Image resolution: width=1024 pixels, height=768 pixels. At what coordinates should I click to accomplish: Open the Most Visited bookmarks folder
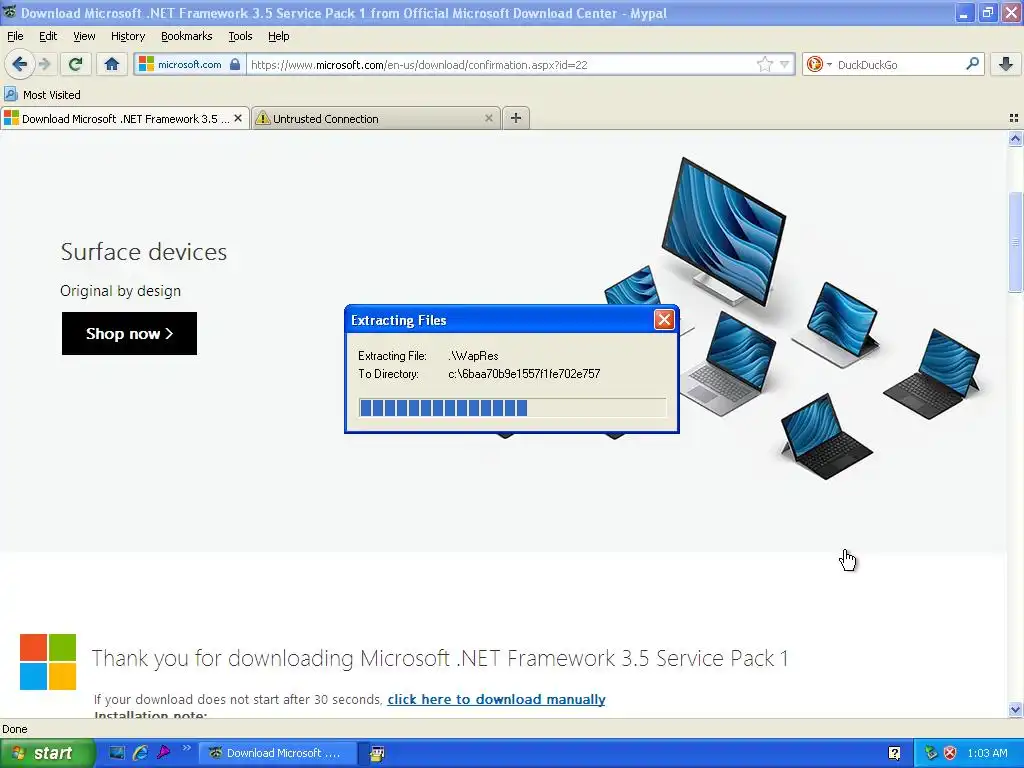tap(42, 95)
